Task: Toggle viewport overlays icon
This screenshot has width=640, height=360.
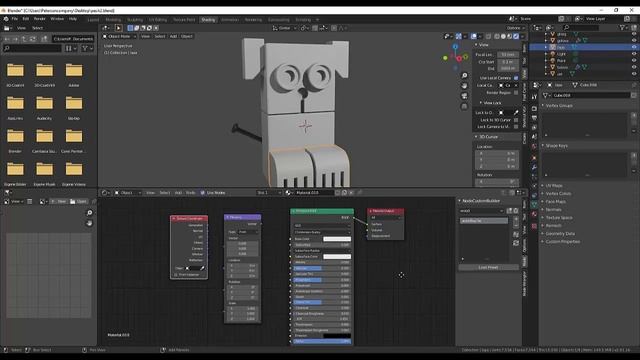Action: coord(473,36)
